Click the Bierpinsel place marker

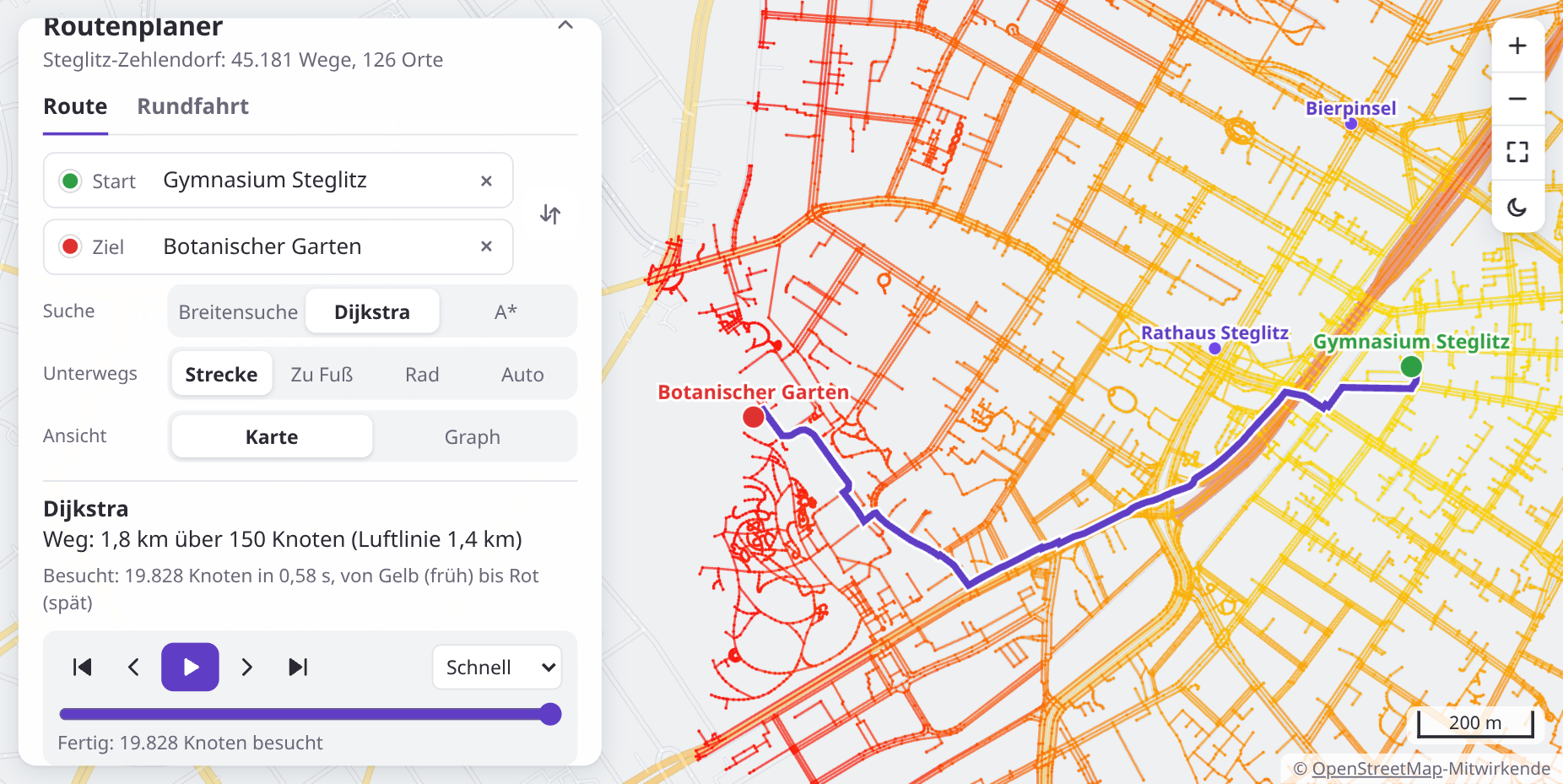[x=1351, y=124]
